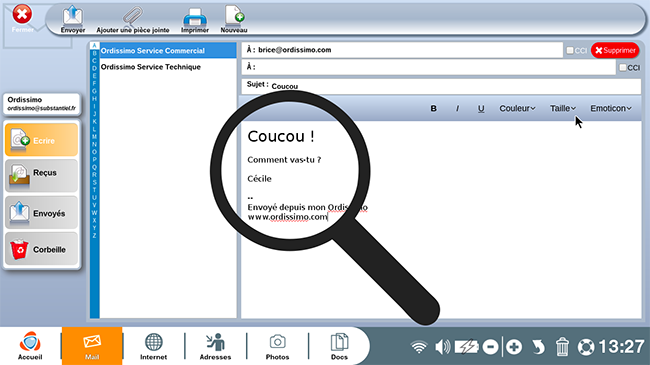This screenshot has width=650, height=365.
Task: Toggle CCI checkbox for brice@ordissimo.com recipient
Action: click(x=570, y=50)
